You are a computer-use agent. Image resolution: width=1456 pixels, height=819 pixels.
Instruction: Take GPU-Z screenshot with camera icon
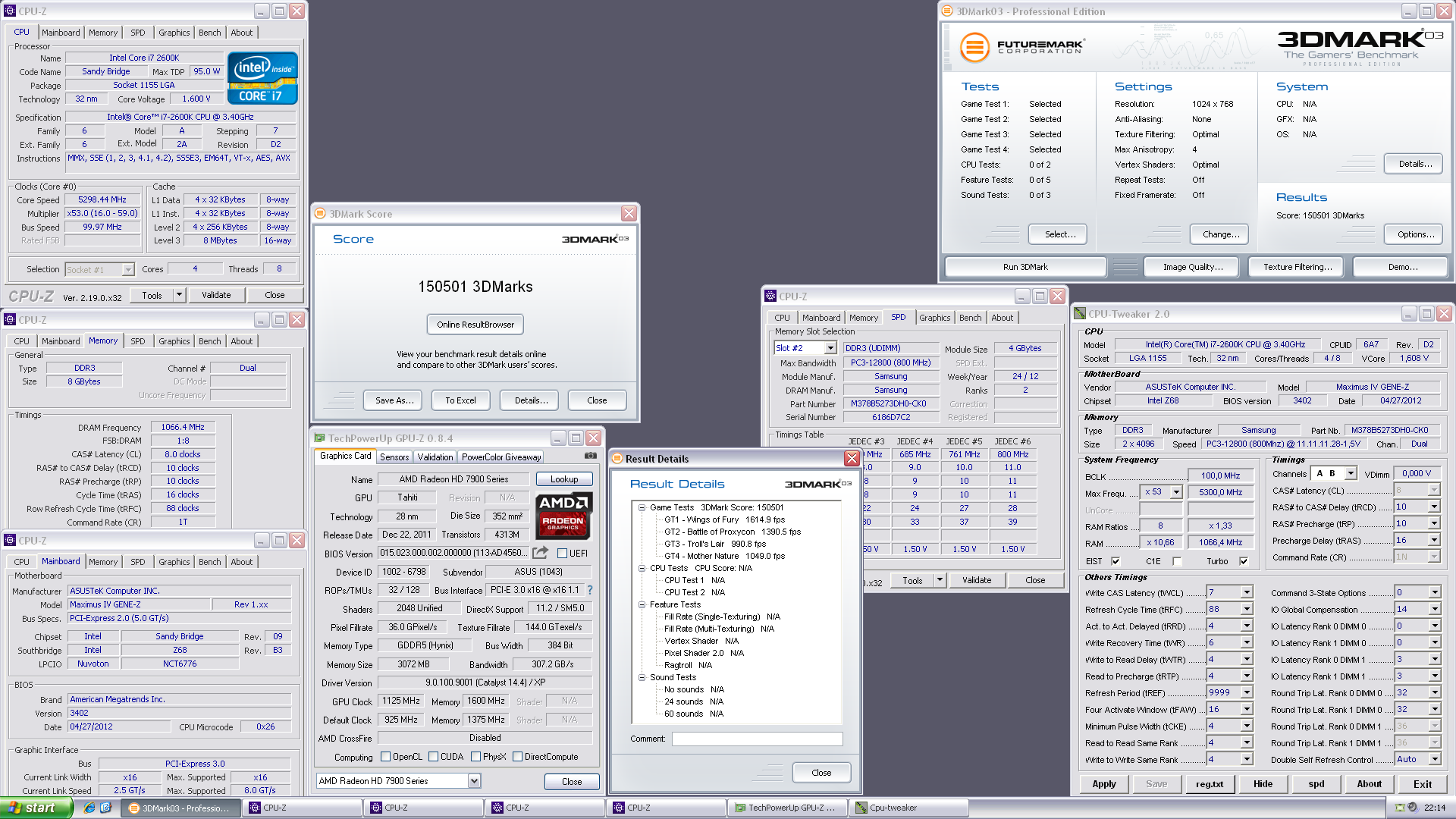[590, 457]
